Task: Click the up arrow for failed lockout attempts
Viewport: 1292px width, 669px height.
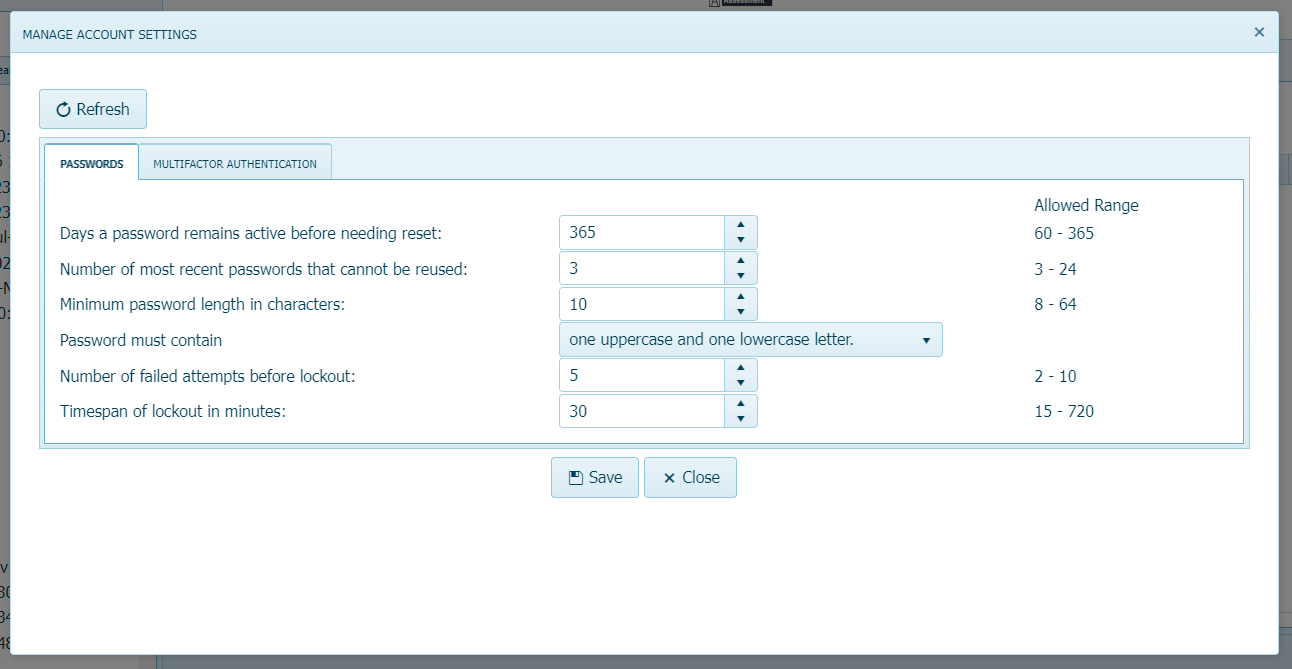Action: 740,369
